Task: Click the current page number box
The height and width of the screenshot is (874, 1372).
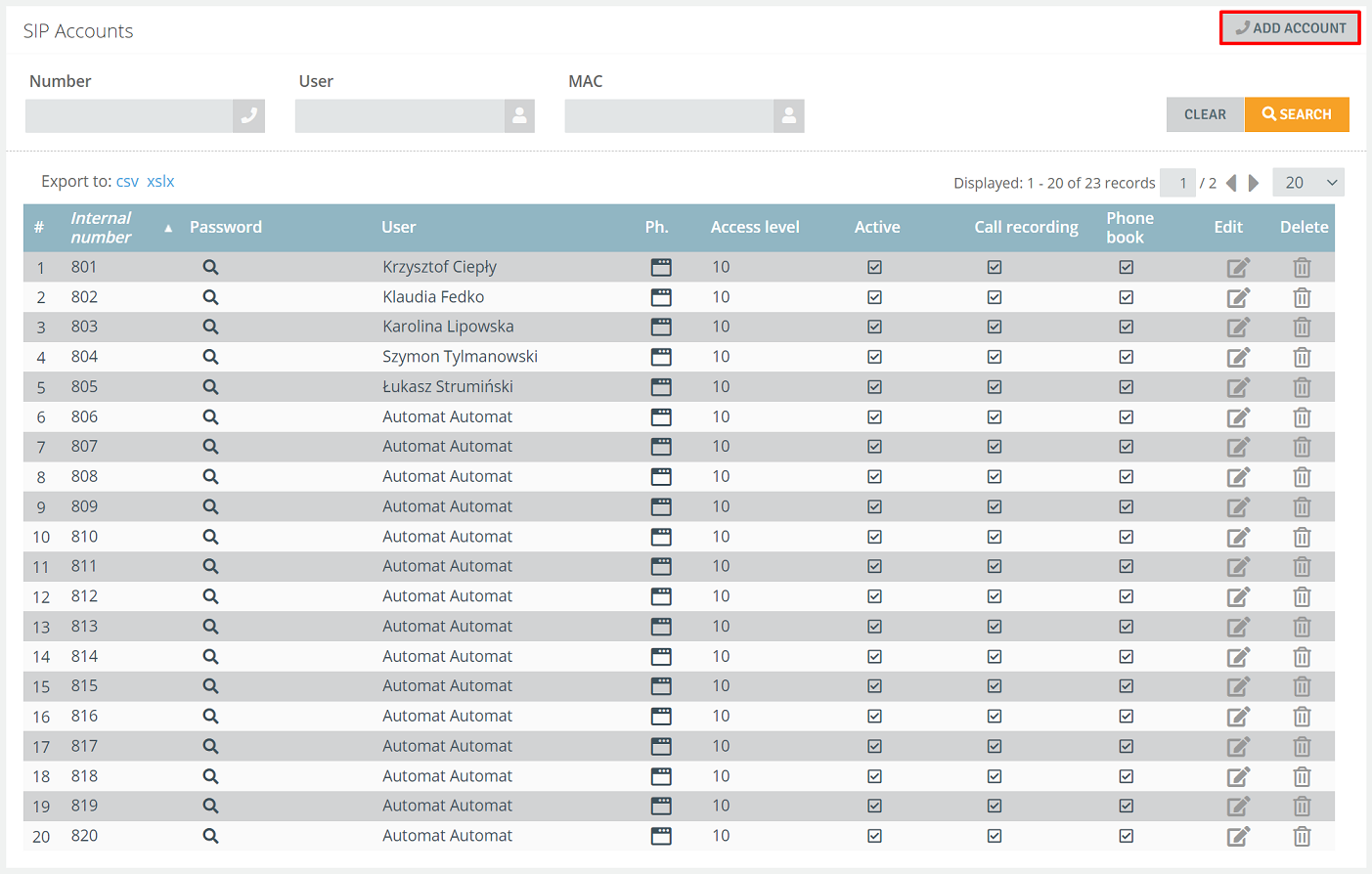Action: click(x=1178, y=183)
